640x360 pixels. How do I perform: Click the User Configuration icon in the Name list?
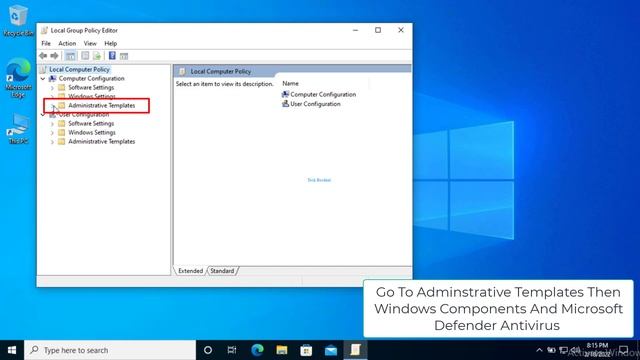(x=285, y=104)
